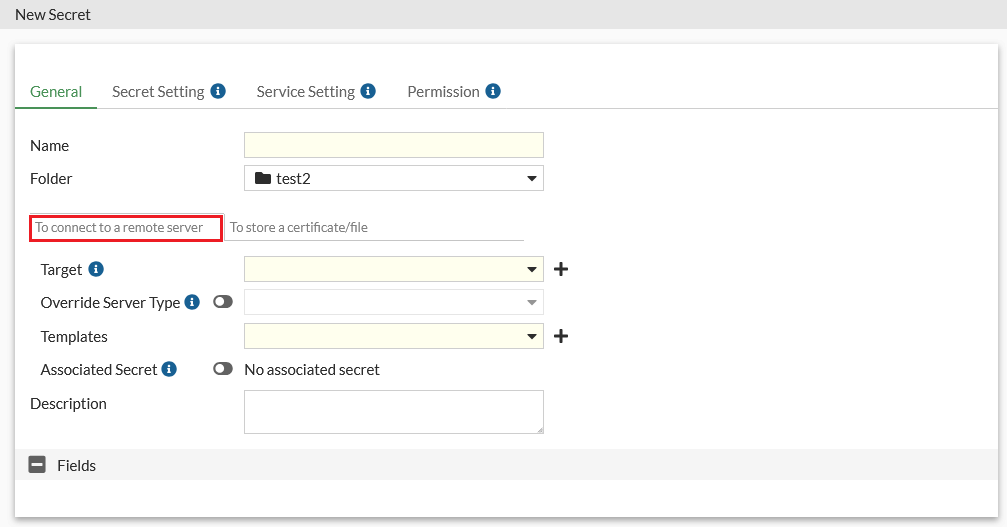This screenshot has width=1007, height=527.
Task: Enable the Associated Secret toggle
Action: coord(223,368)
